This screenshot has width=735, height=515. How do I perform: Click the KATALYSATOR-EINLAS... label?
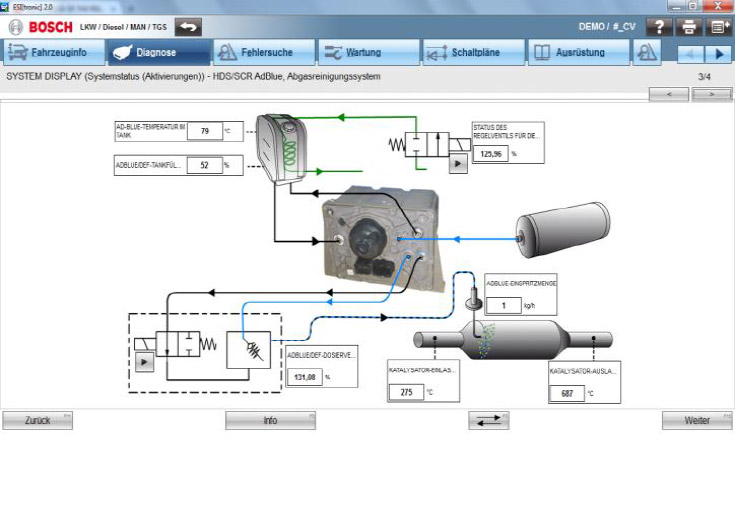[422, 370]
